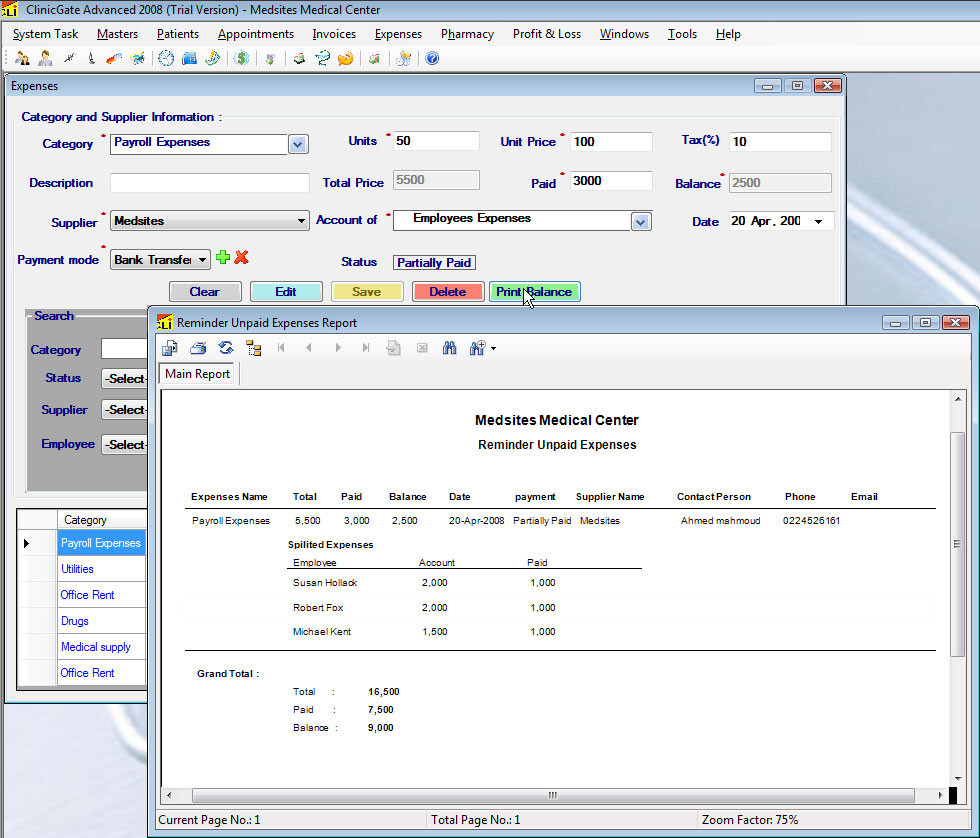
Task: Click the Clear button
Action: [x=205, y=292]
